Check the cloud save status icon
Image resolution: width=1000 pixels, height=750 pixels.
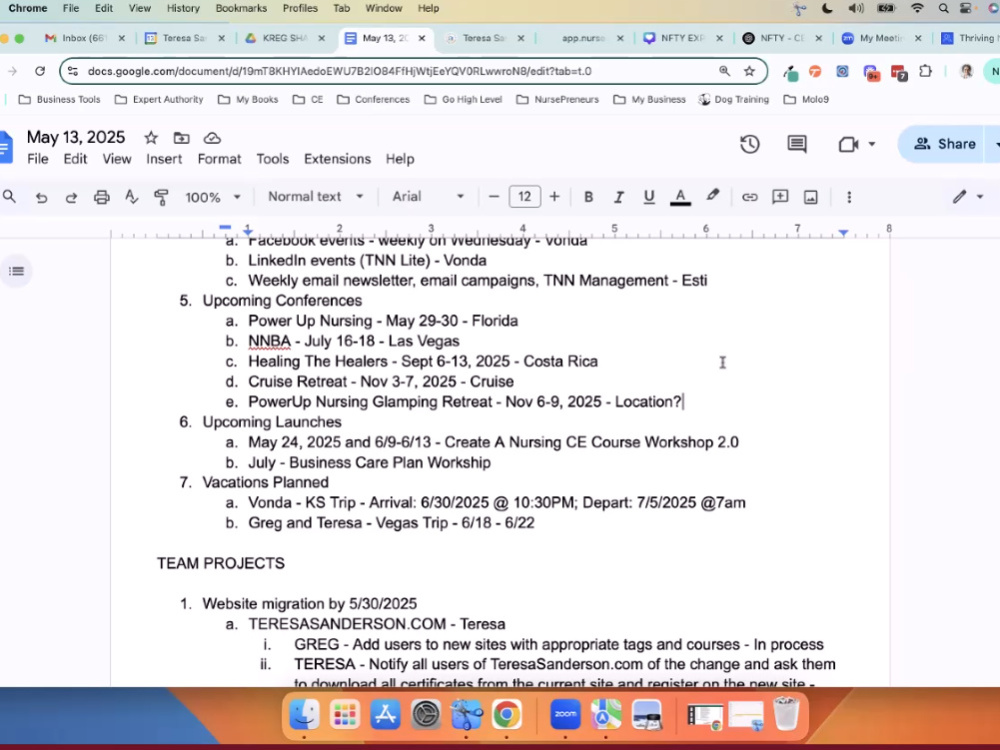[212, 138]
